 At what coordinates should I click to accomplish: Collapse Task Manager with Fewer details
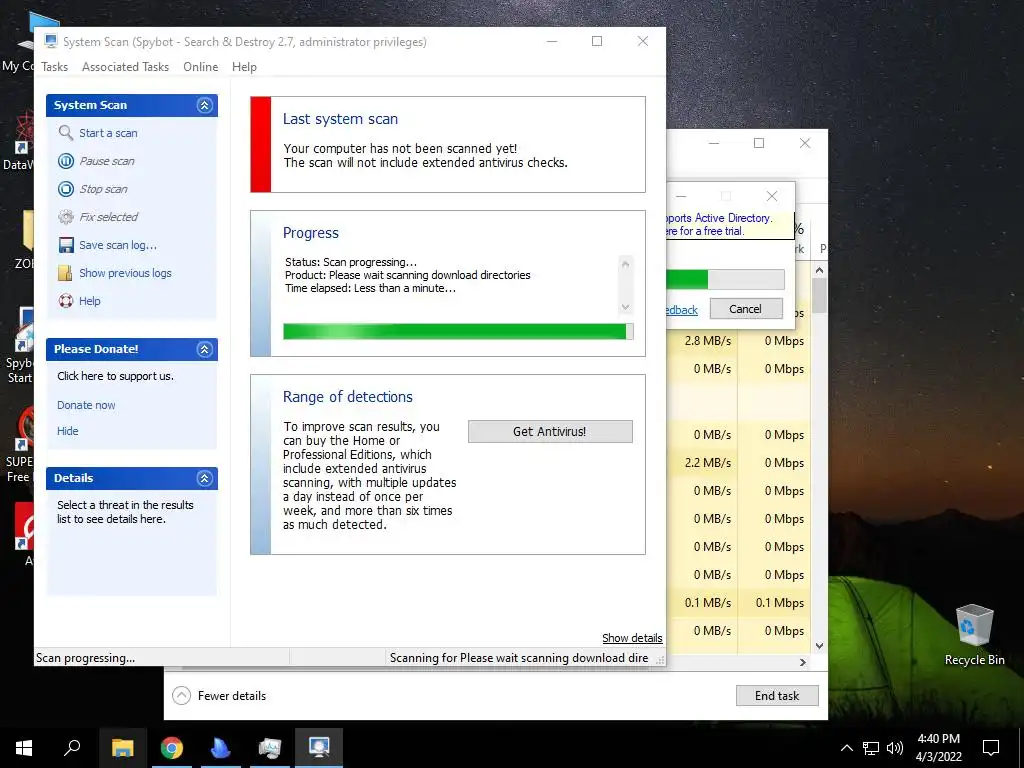(x=219, y=696)
